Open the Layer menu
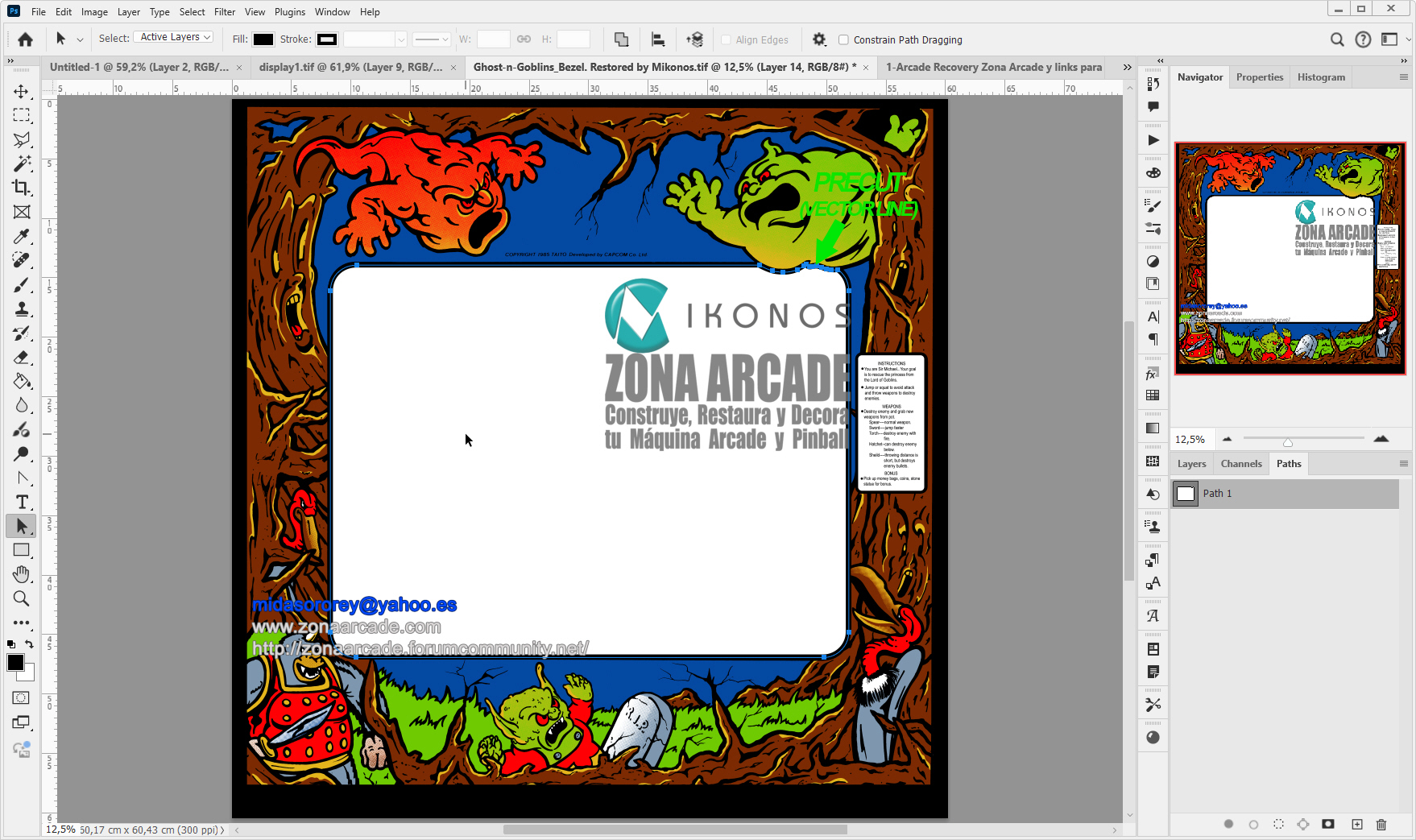1416x840 pixels. click(129, 12)
